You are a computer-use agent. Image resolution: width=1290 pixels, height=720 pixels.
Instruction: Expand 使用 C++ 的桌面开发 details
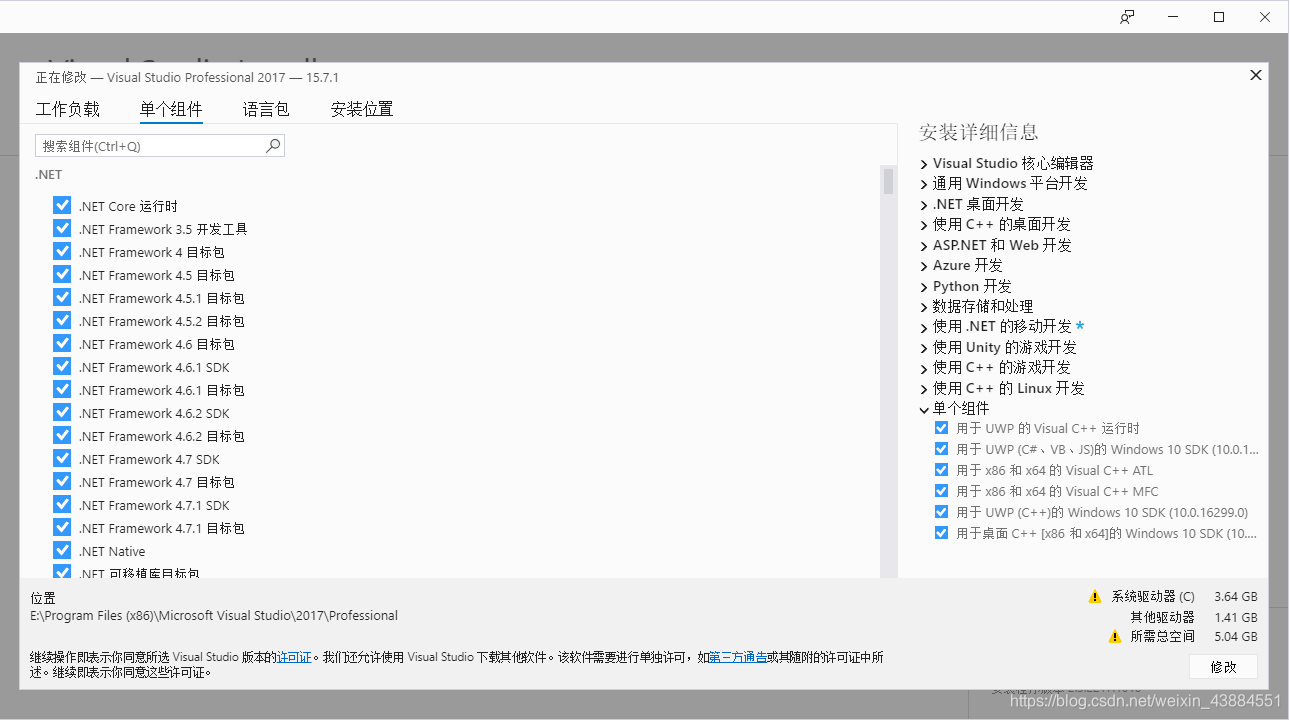click(924, 225)
